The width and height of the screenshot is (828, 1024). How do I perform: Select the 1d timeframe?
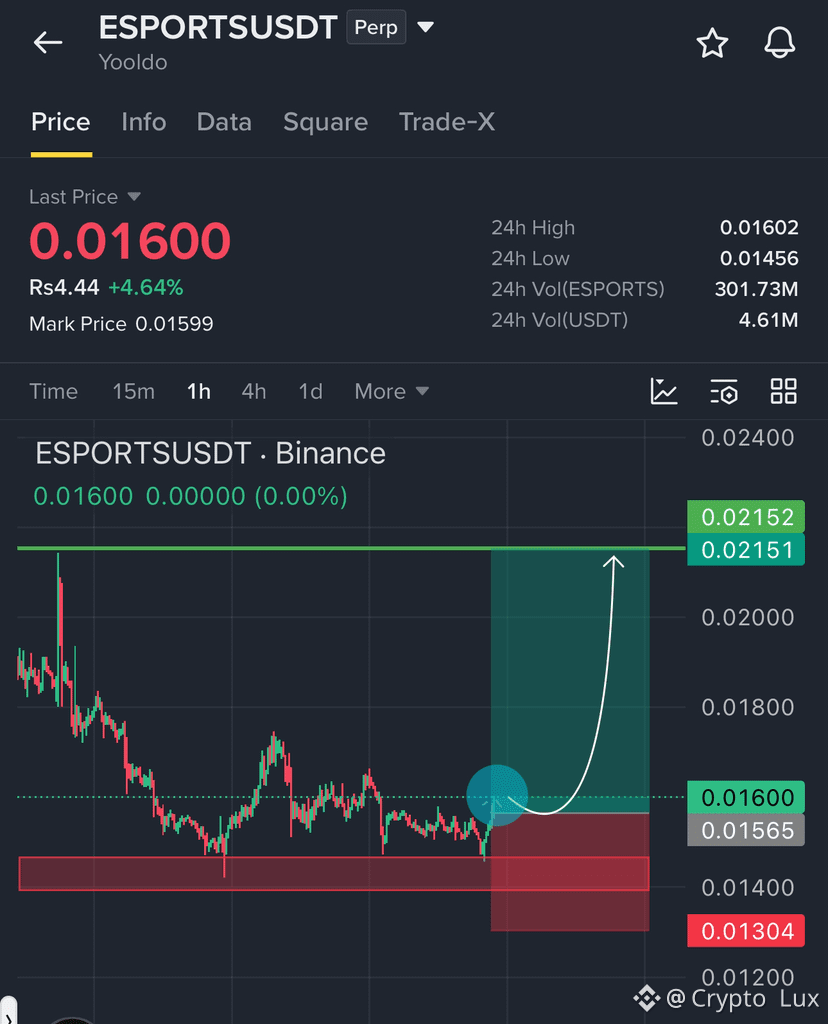(310, 391)
